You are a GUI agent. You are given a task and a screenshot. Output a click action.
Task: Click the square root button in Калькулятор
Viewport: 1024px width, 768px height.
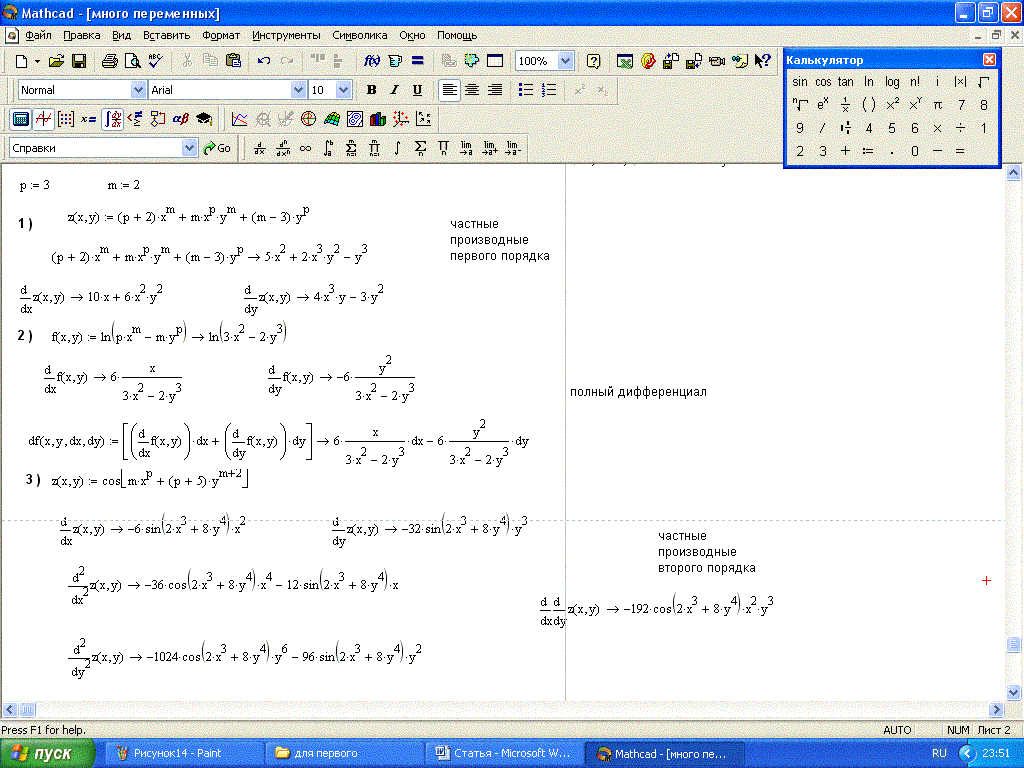[x=984, y=82]
